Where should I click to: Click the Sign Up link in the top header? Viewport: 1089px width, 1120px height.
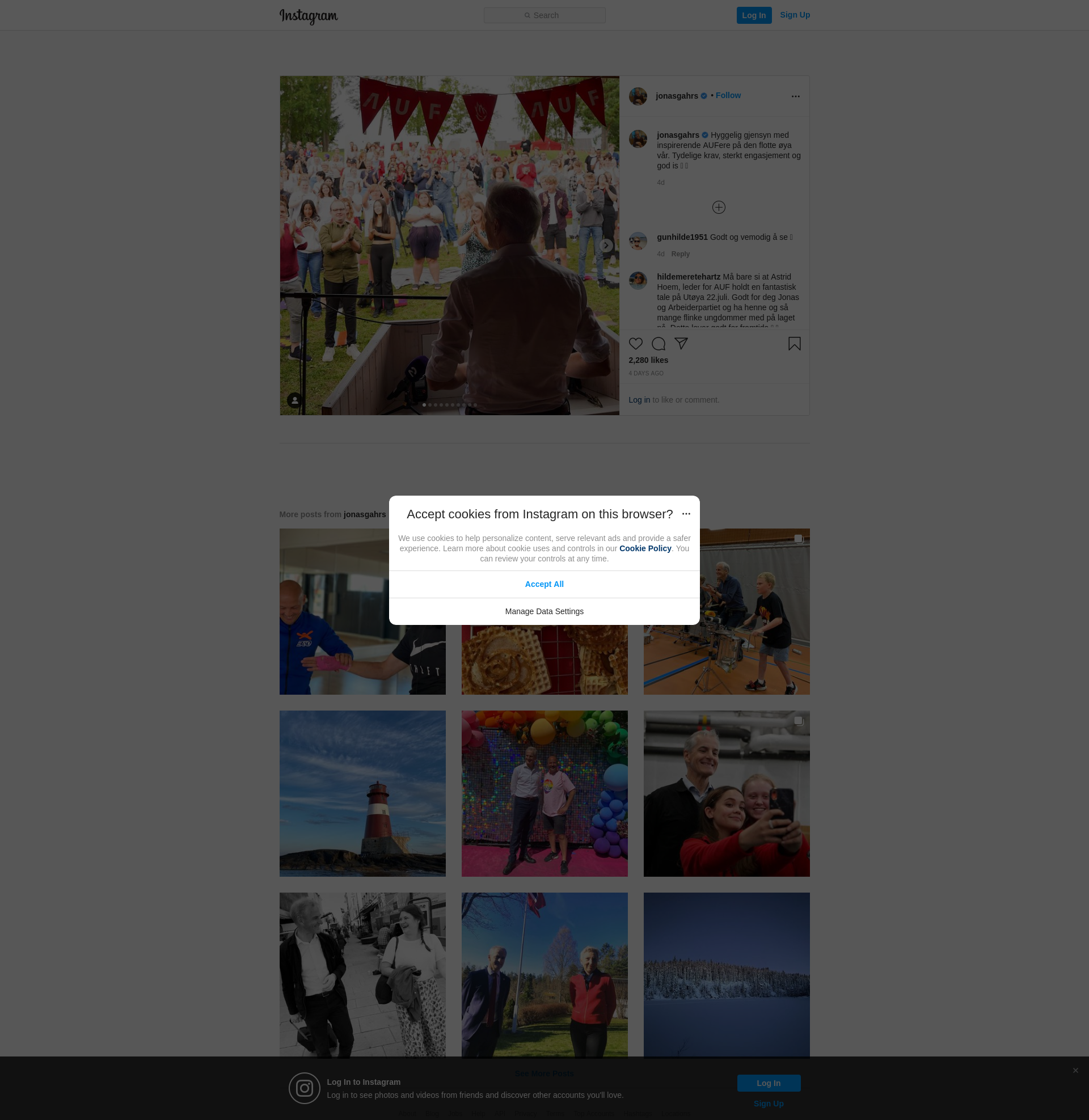pos(795,15)
